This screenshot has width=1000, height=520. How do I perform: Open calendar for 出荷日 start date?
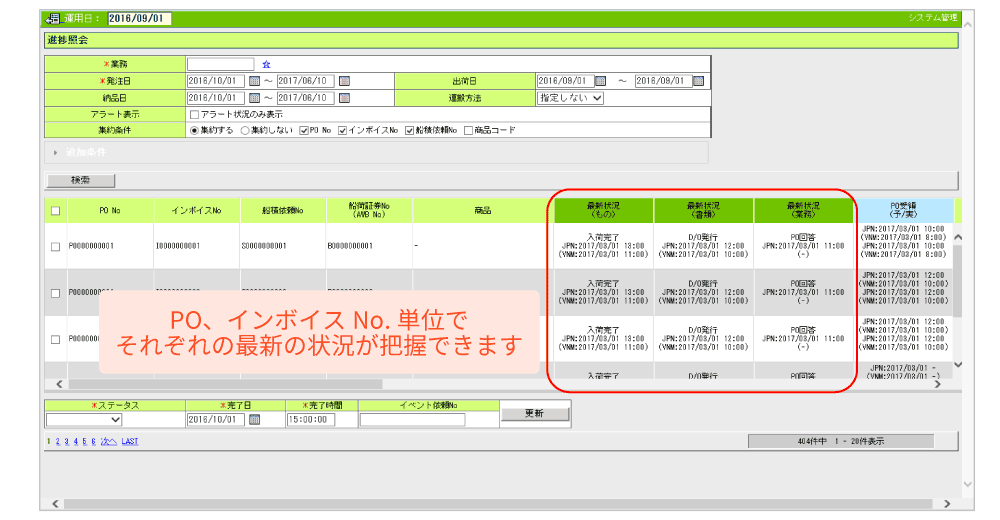click(601, 81)
